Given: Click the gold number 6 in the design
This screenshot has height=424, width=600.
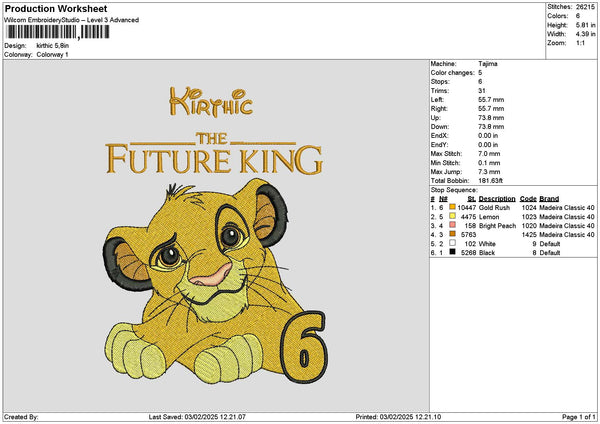Looking at the screenshot, I should point(305,347).
